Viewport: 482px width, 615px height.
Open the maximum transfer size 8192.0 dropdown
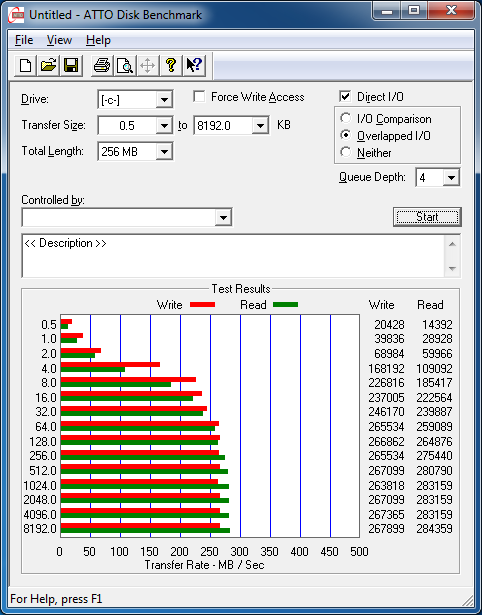tap(260, 126)
